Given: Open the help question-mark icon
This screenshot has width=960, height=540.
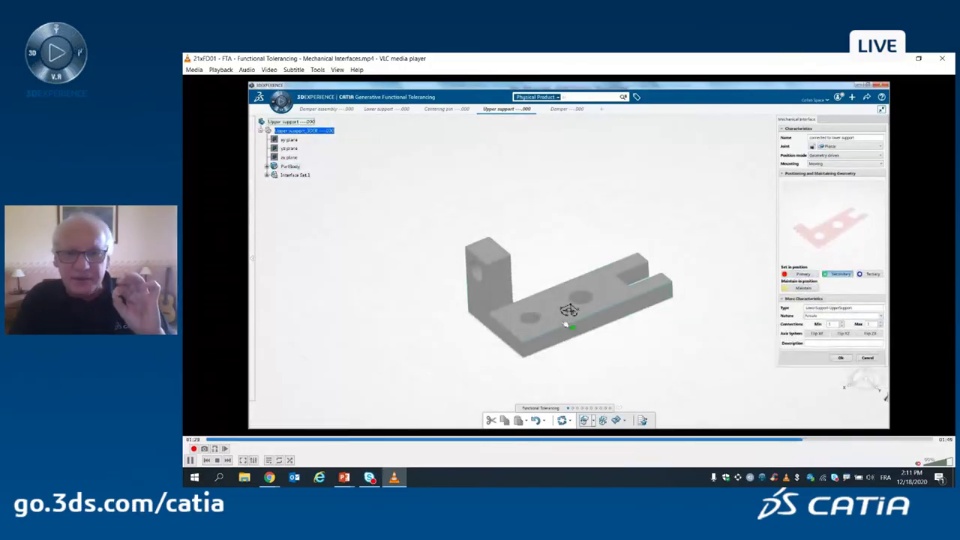Looking at the screenshot, I should (x=882, y=97).
